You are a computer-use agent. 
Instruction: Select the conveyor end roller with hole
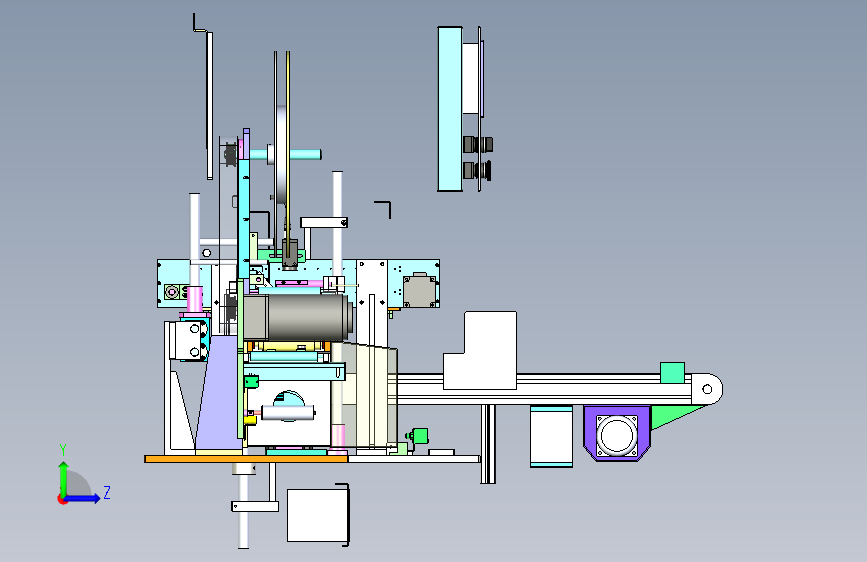tap(707, 389)
